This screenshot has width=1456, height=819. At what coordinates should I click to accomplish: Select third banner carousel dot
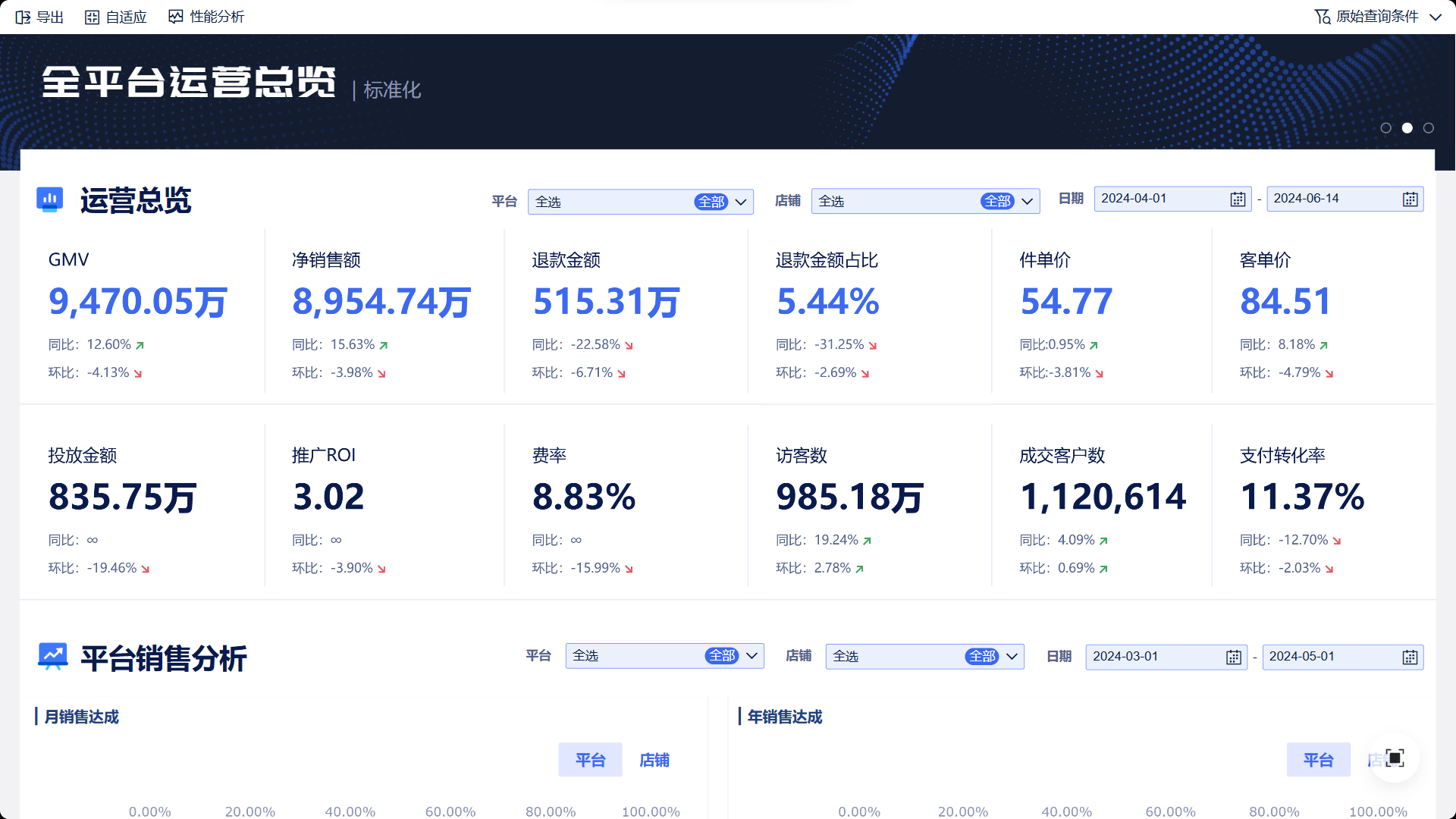pyautogui.click(x=1428, y=128)
